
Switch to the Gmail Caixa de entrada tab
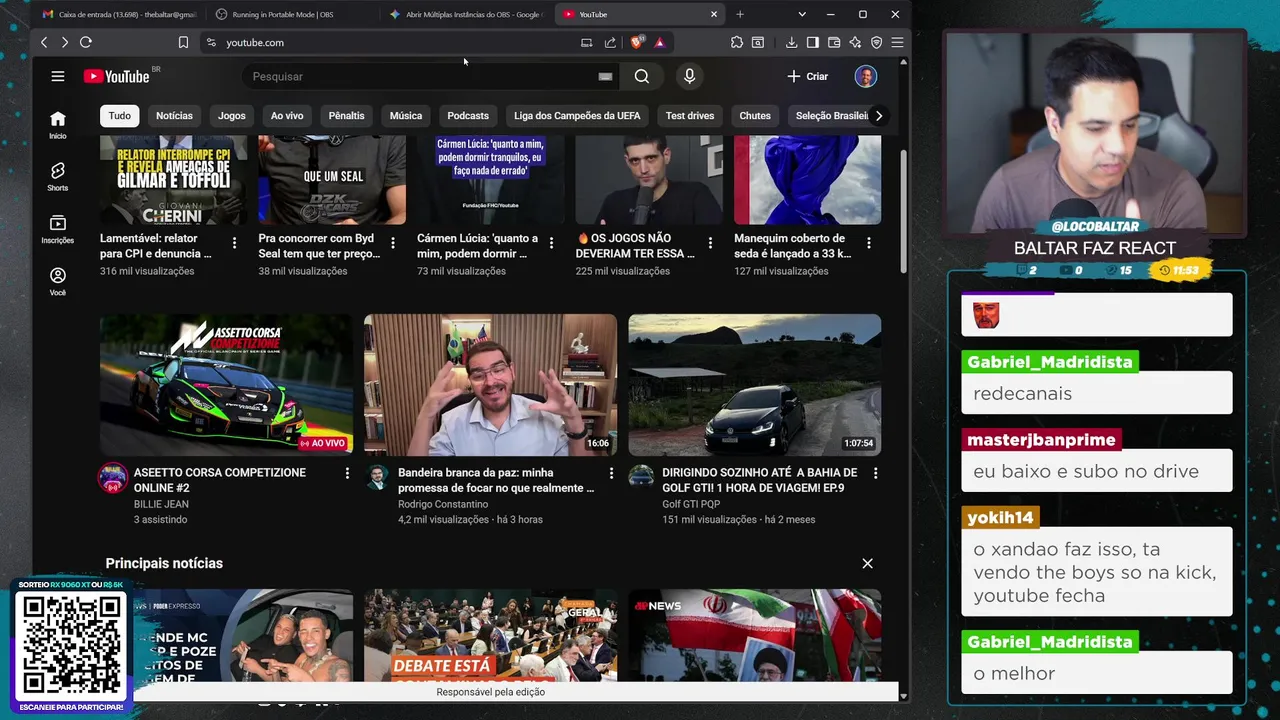tap(119, 14)
